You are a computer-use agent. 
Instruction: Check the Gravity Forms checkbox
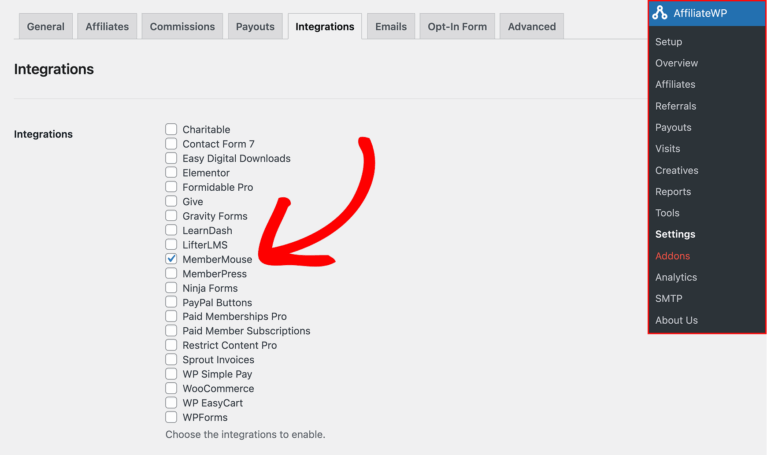coord(171,216)
